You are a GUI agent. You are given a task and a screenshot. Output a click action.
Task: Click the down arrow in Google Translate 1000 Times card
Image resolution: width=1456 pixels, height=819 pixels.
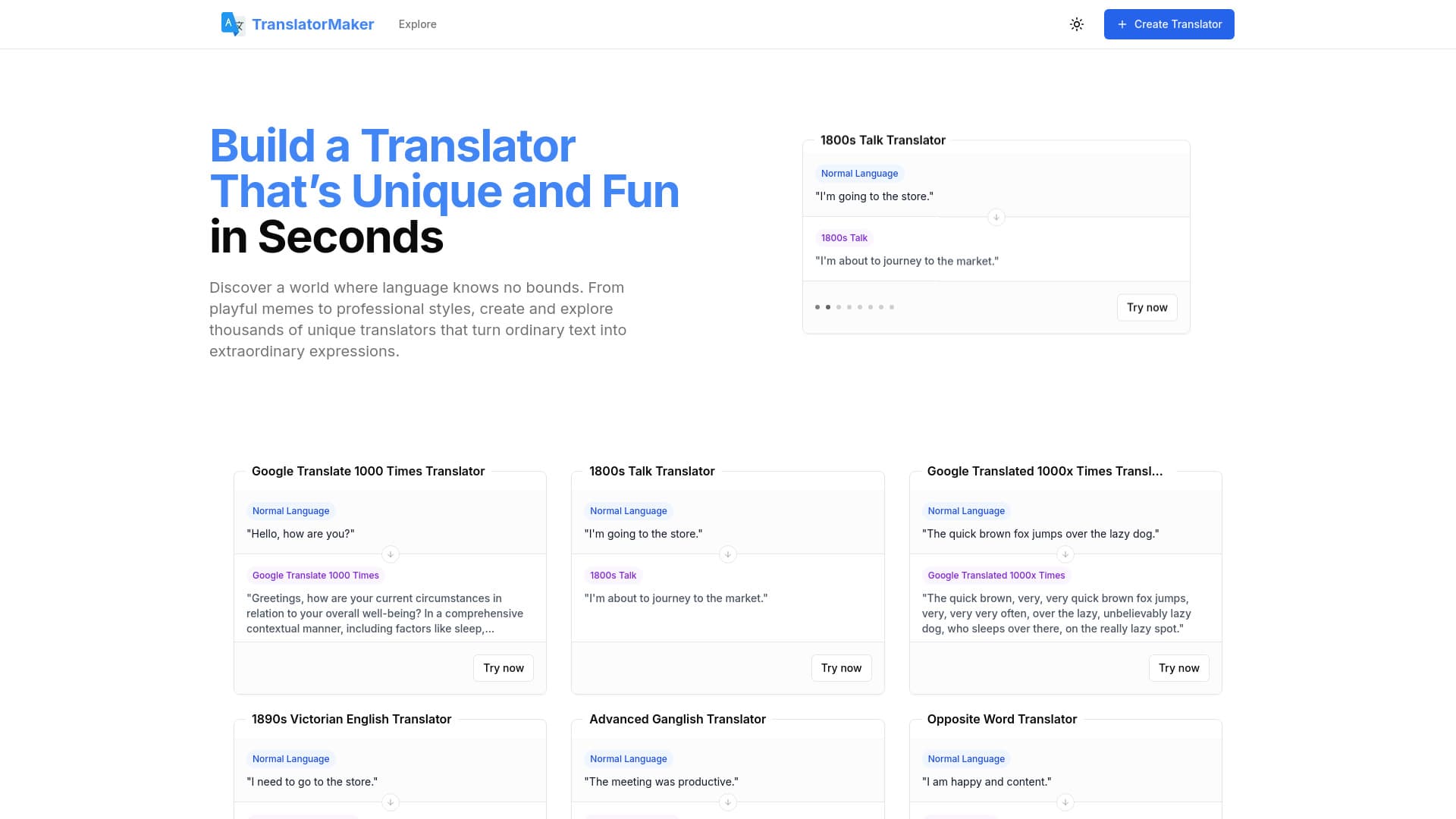[x=390, y=554]
